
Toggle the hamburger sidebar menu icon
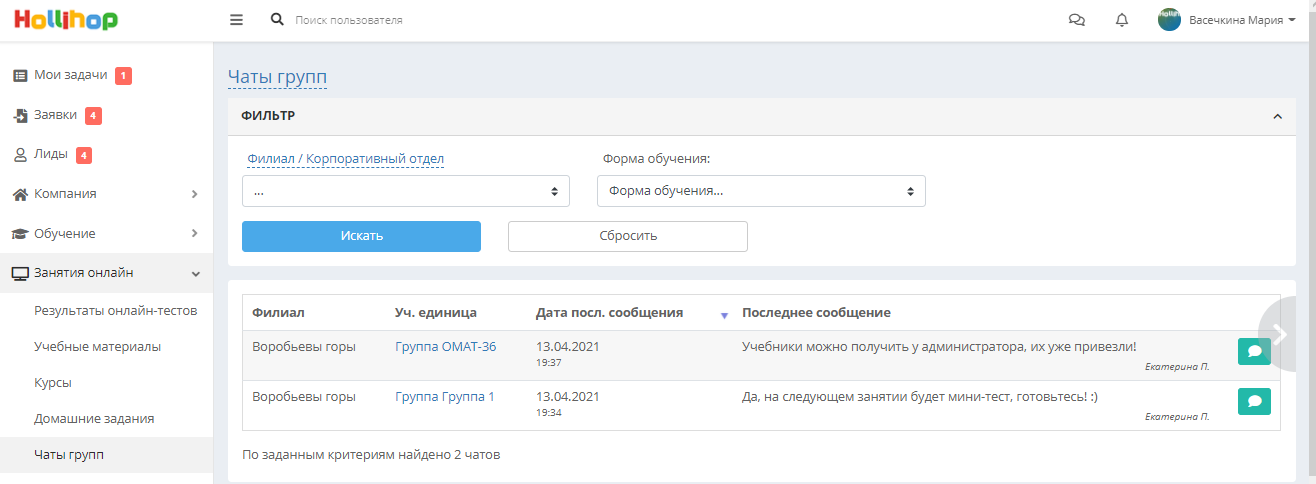(236, 20)
